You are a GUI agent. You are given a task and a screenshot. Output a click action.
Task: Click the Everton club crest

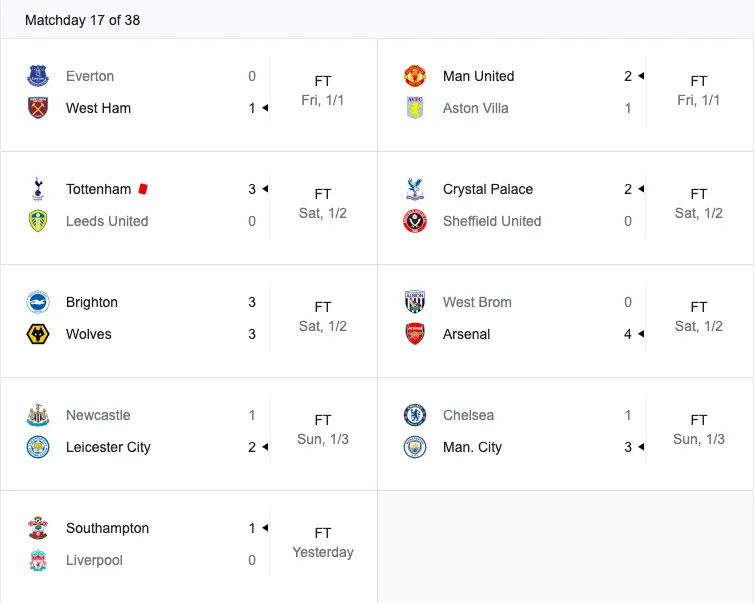38,76
